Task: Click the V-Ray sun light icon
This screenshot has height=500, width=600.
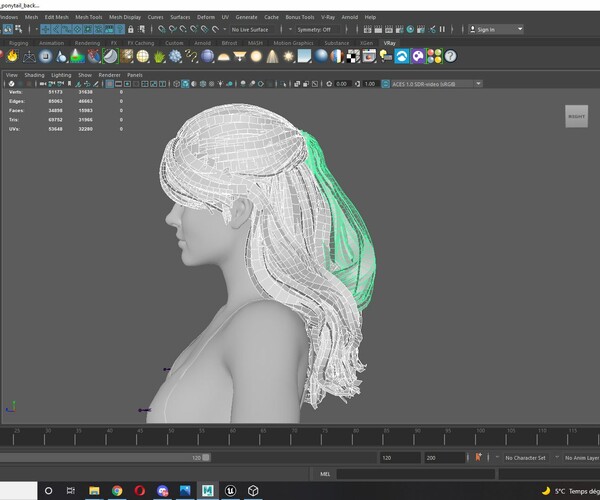Action: 289,56
